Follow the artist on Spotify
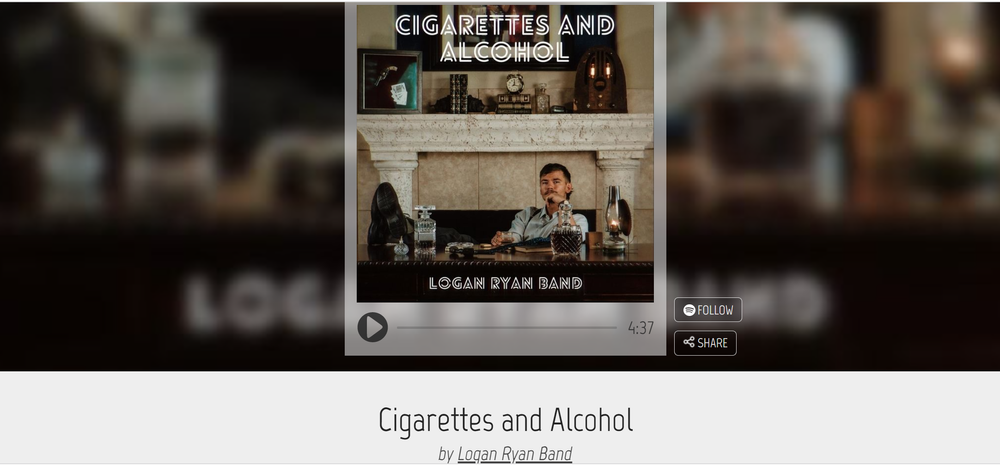 coord(708,310)
